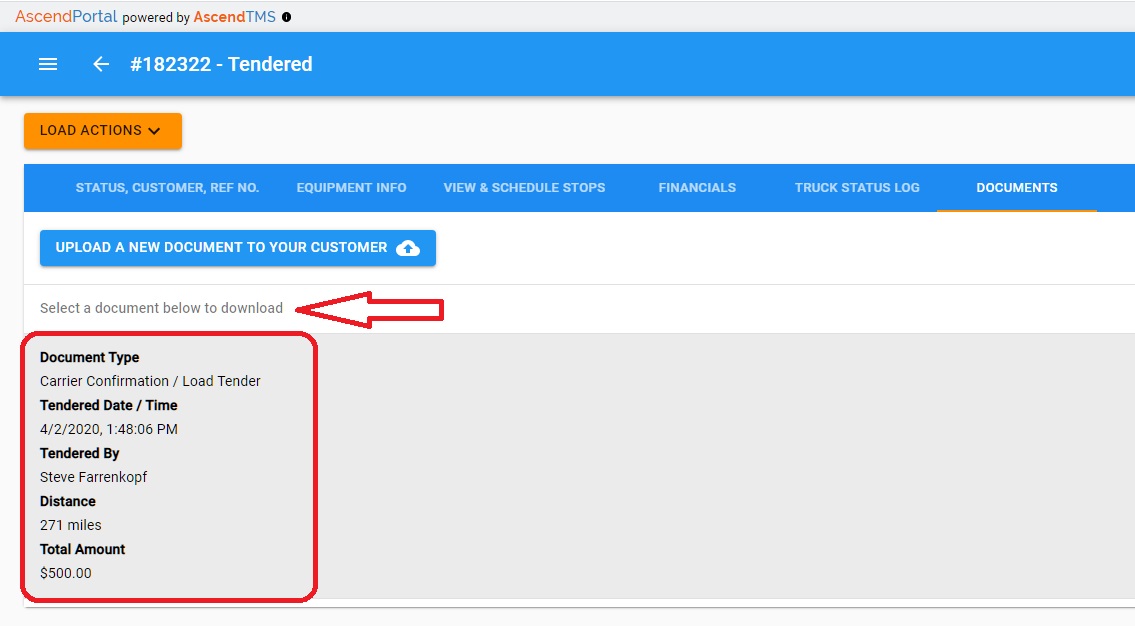Click the $500.00 total amount
The height and width of the screenshot is (626, 1135).
coord(66,573)
